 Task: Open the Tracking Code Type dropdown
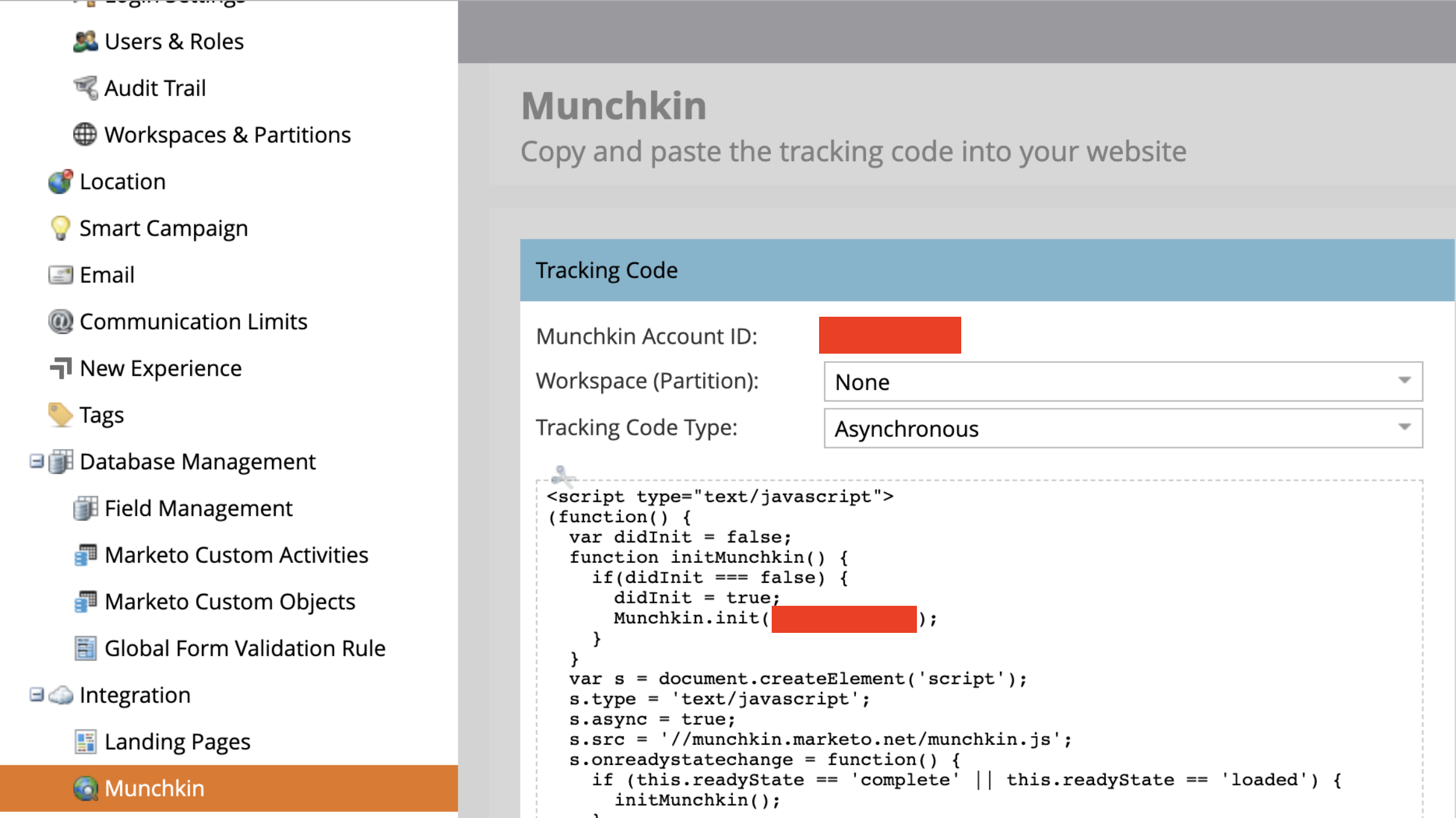point(1123,428)
